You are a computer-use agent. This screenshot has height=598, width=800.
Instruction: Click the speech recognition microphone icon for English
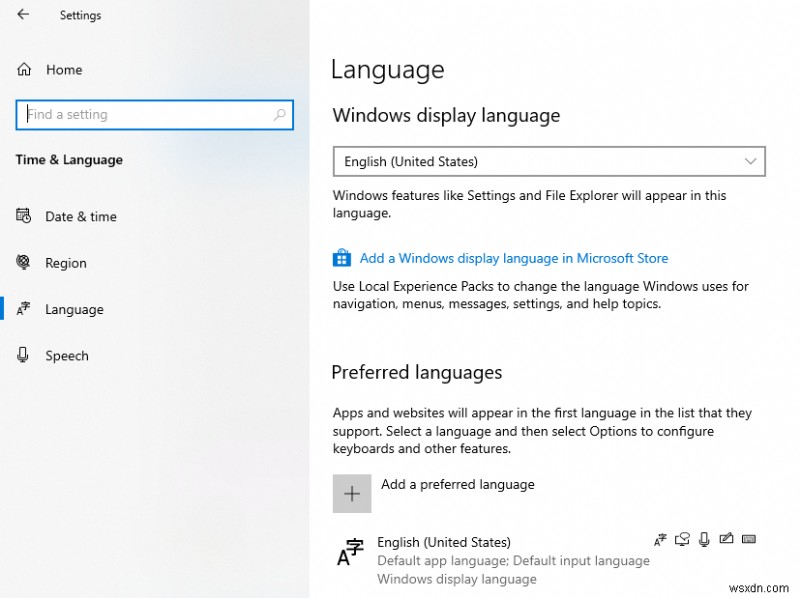[x=704, y=539]
